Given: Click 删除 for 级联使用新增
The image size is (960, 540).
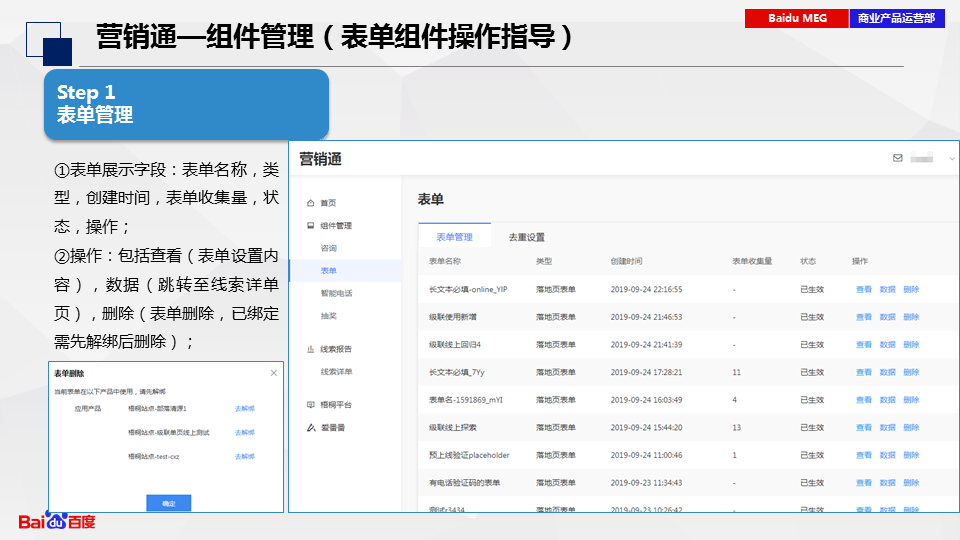Looking at the screenshot, I should pyautogui.click(x=912, y=317).
